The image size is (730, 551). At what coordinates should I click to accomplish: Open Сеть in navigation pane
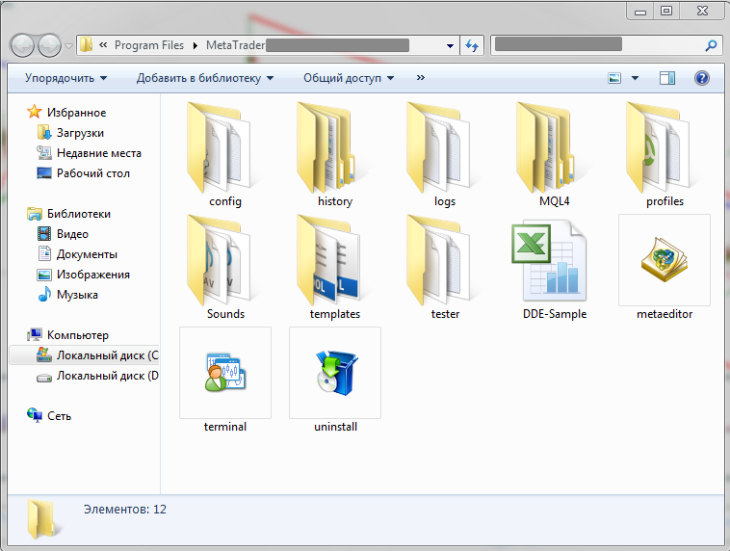tap(49, 416)
